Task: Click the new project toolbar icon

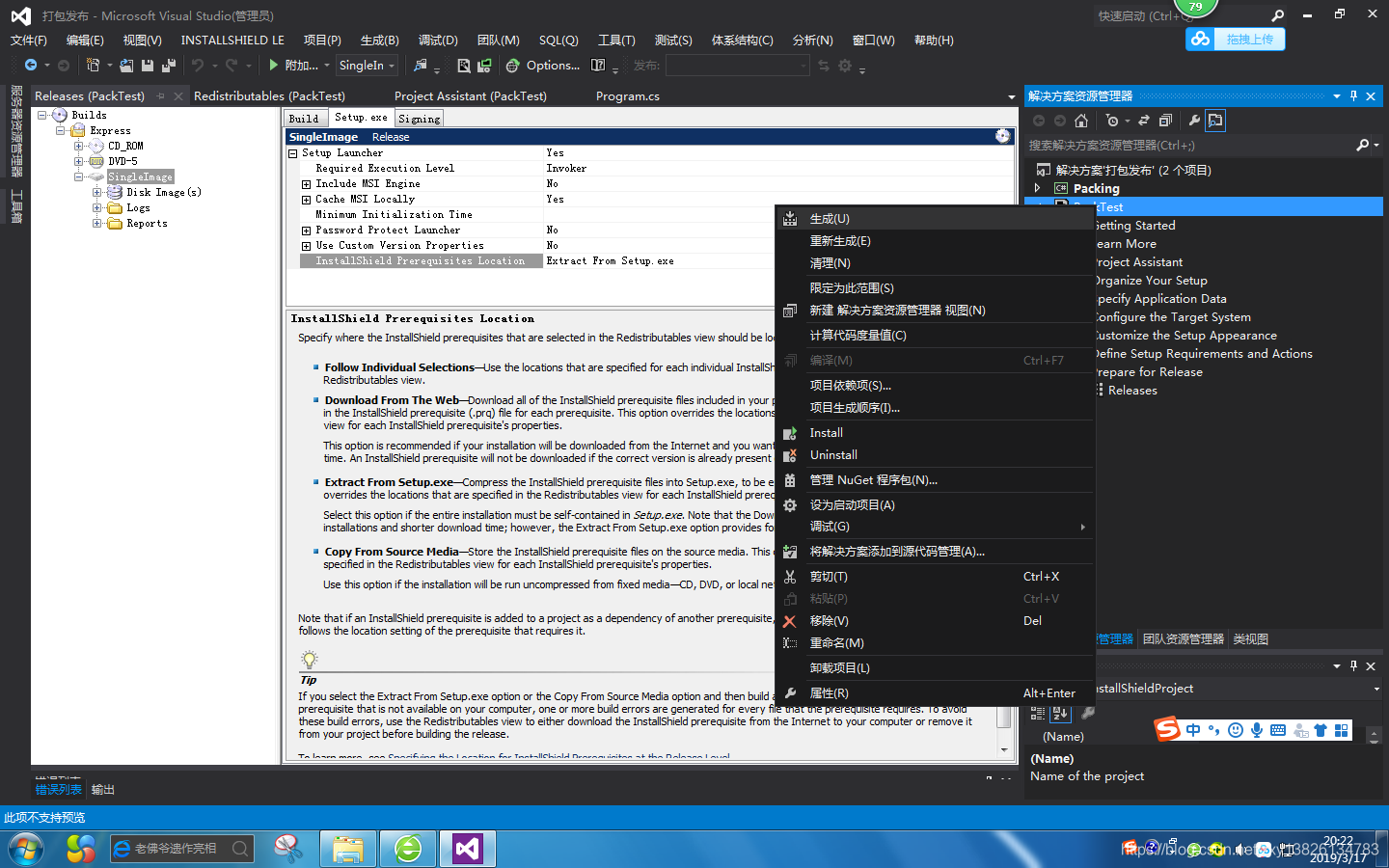Action: (93, 65)
